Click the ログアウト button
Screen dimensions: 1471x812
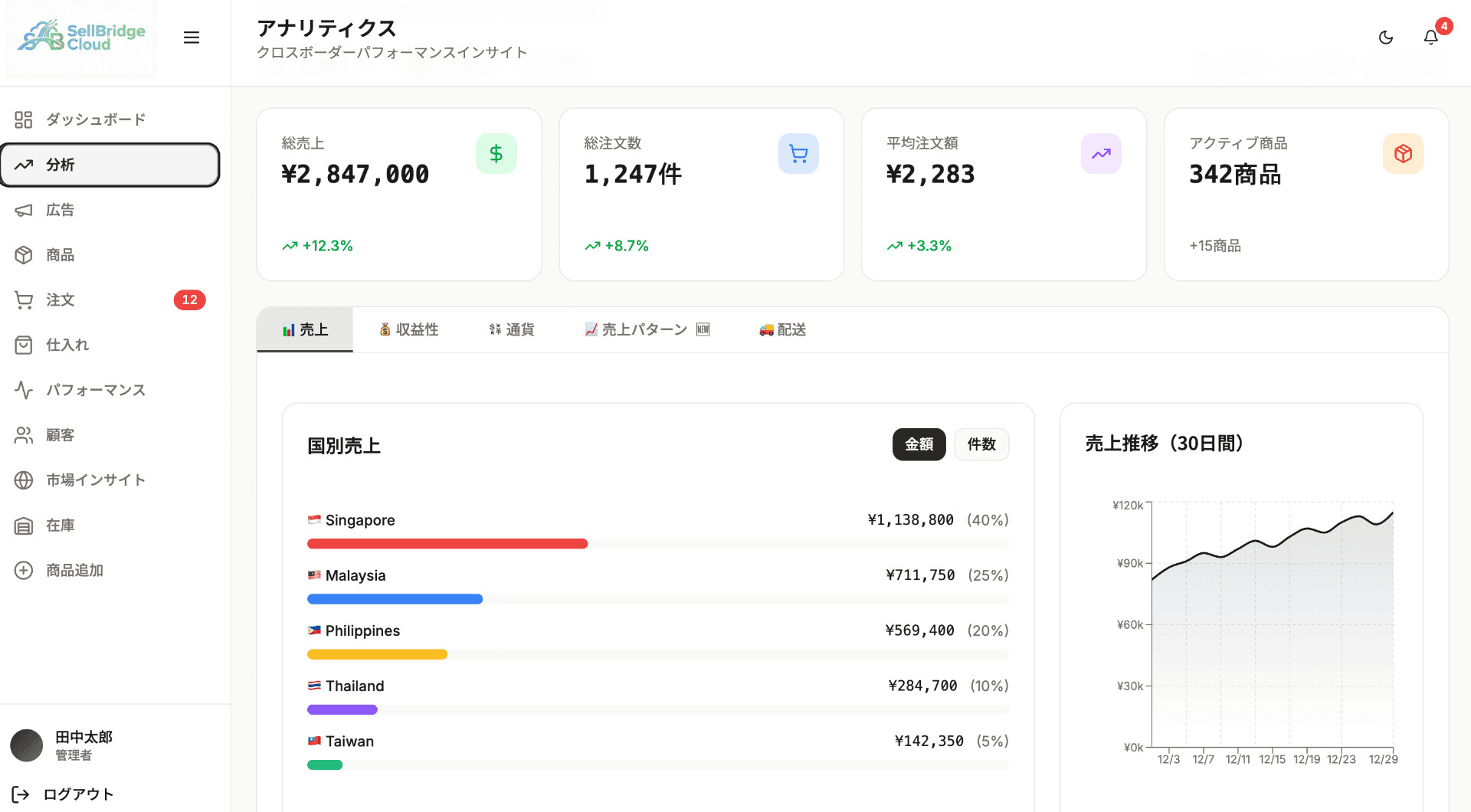(77, 794)
